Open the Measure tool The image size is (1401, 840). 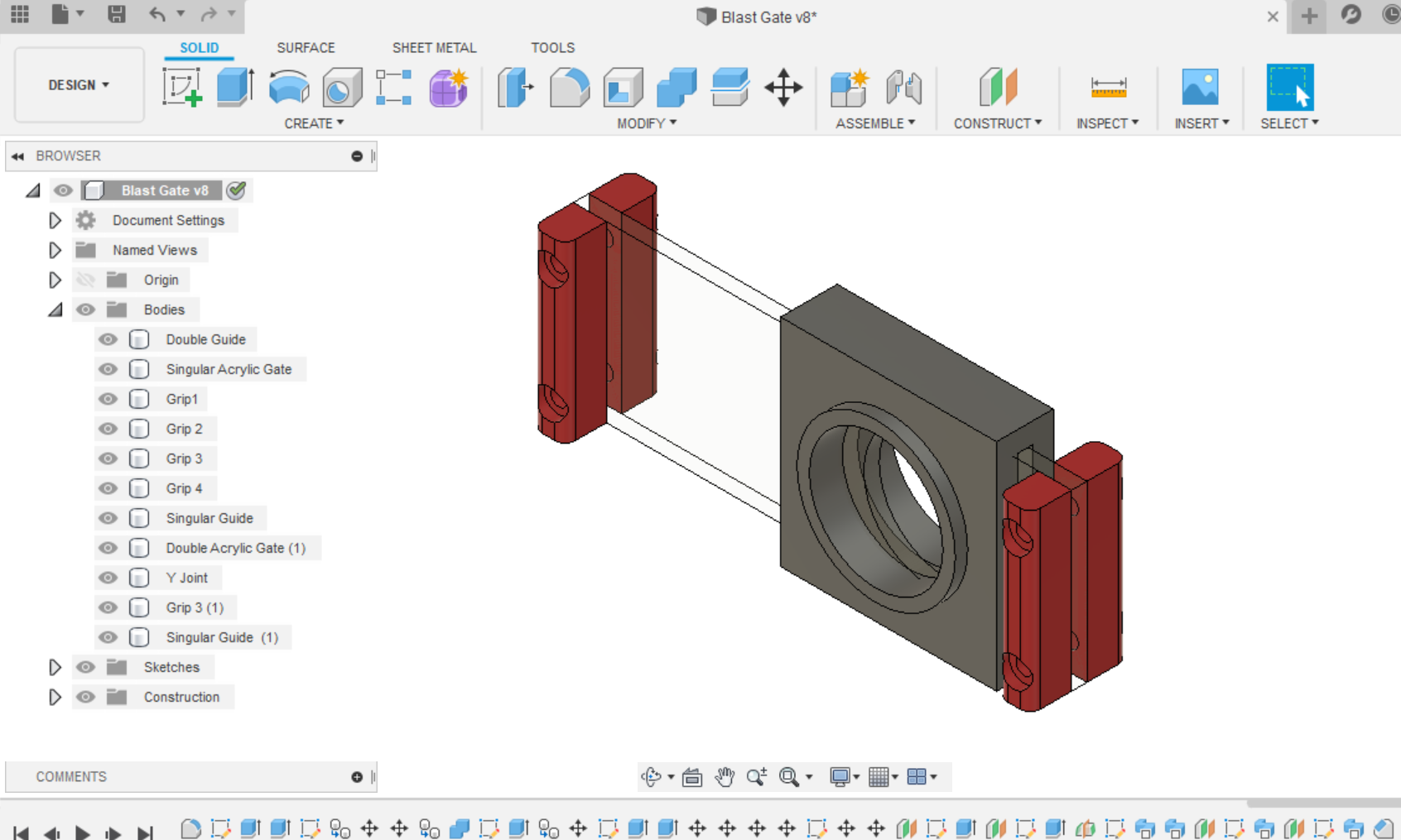(x=1108, y=87)
